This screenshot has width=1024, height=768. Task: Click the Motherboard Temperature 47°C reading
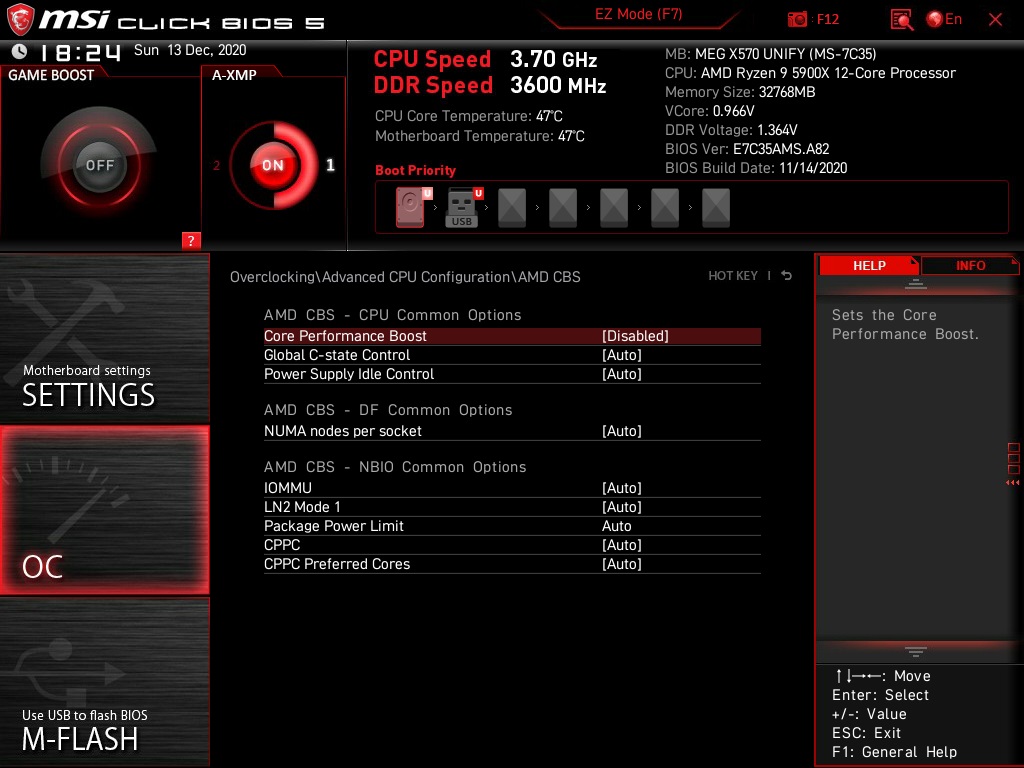[x=479, y=136]
